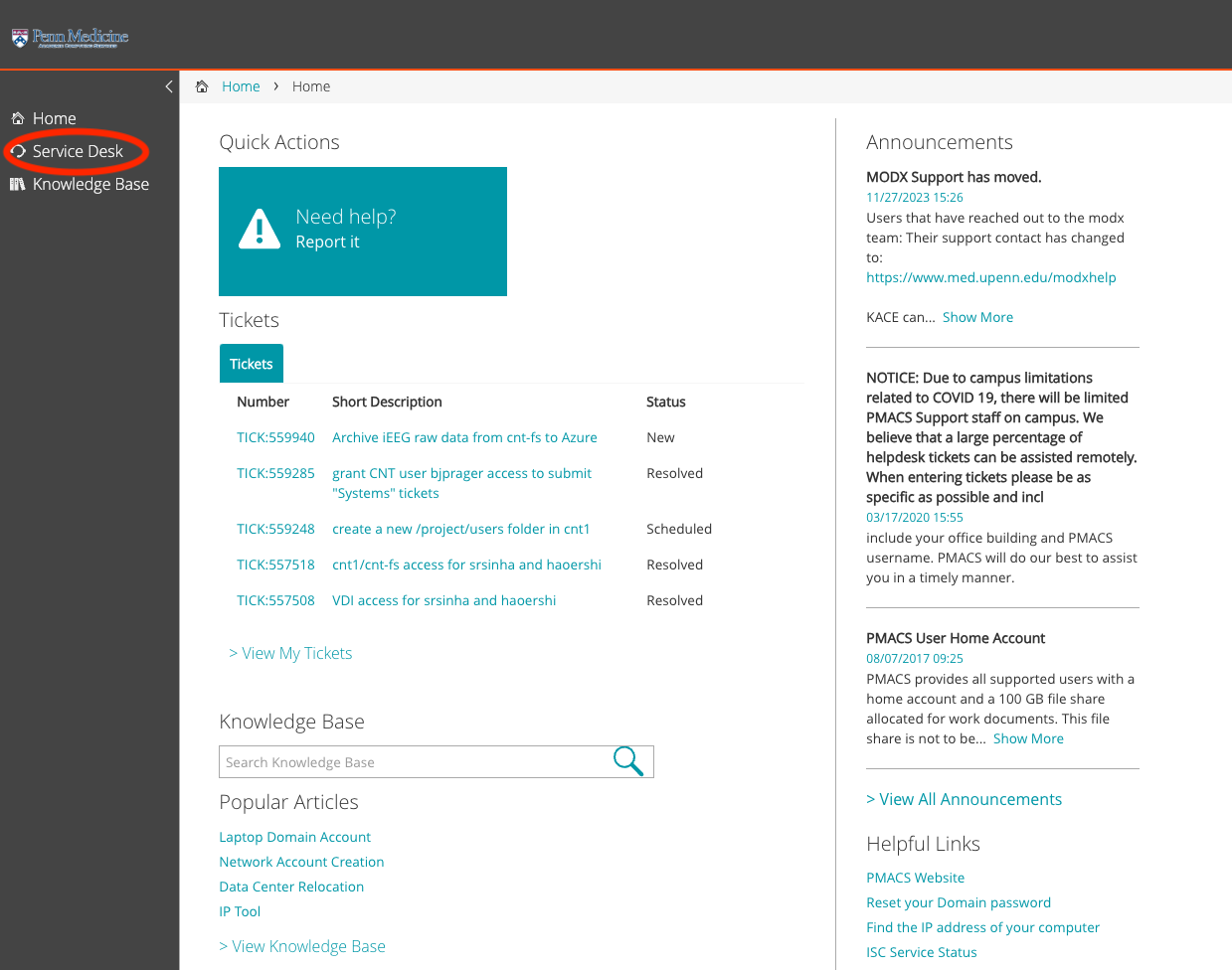
Task: Open VDI access for srsinha and haoershi
Action: pyautogui.click(x=443, y=600)
